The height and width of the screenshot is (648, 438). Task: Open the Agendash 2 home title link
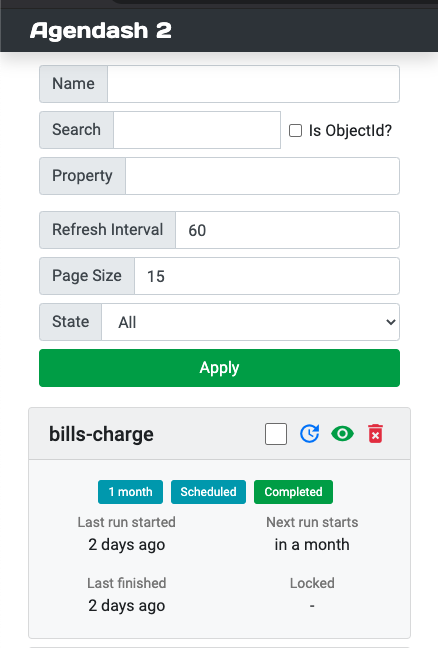tap(100, 31)
